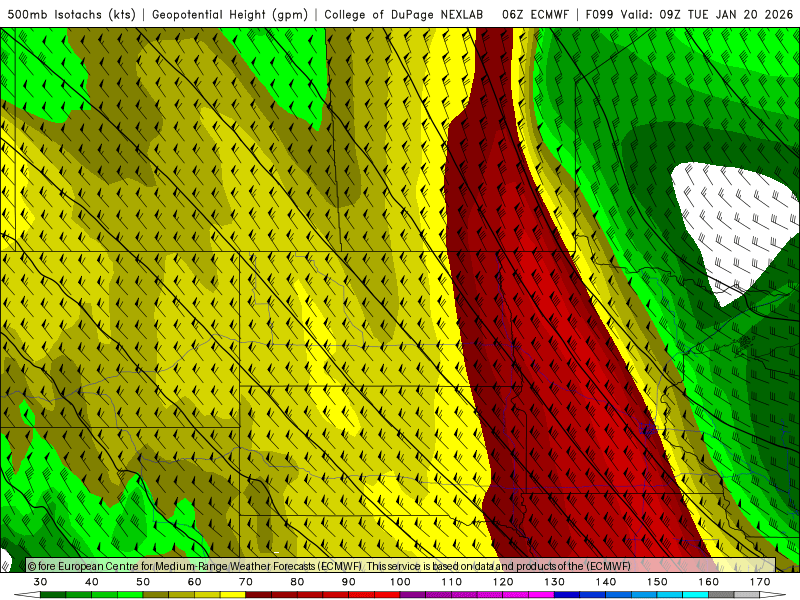800x600 pixels.
Task: Click the legend value 90
Action: 349,582
